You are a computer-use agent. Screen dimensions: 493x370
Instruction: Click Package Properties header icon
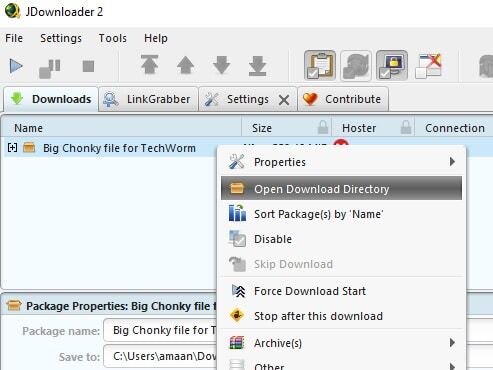tap(14, 305)
